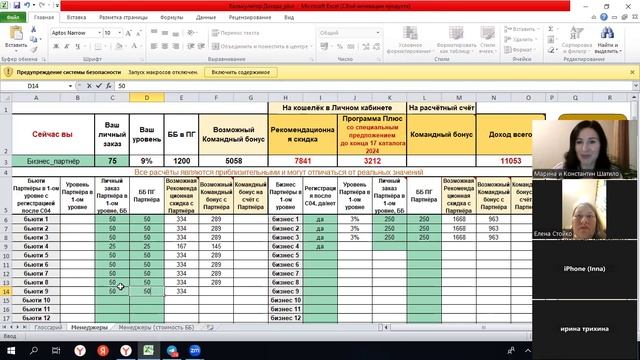
Task: Click the Increase Indent icon
Action: (x=201, y=46)
